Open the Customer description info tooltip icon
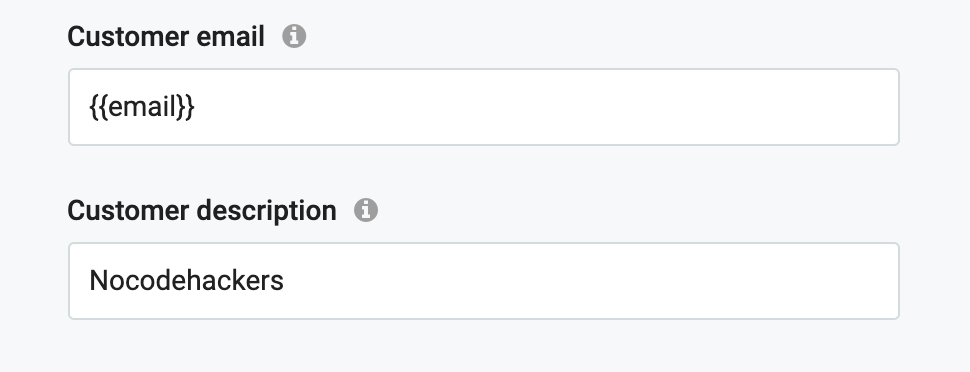The width and height of the screenshot is (970, 372). click(x=366, y=210)
